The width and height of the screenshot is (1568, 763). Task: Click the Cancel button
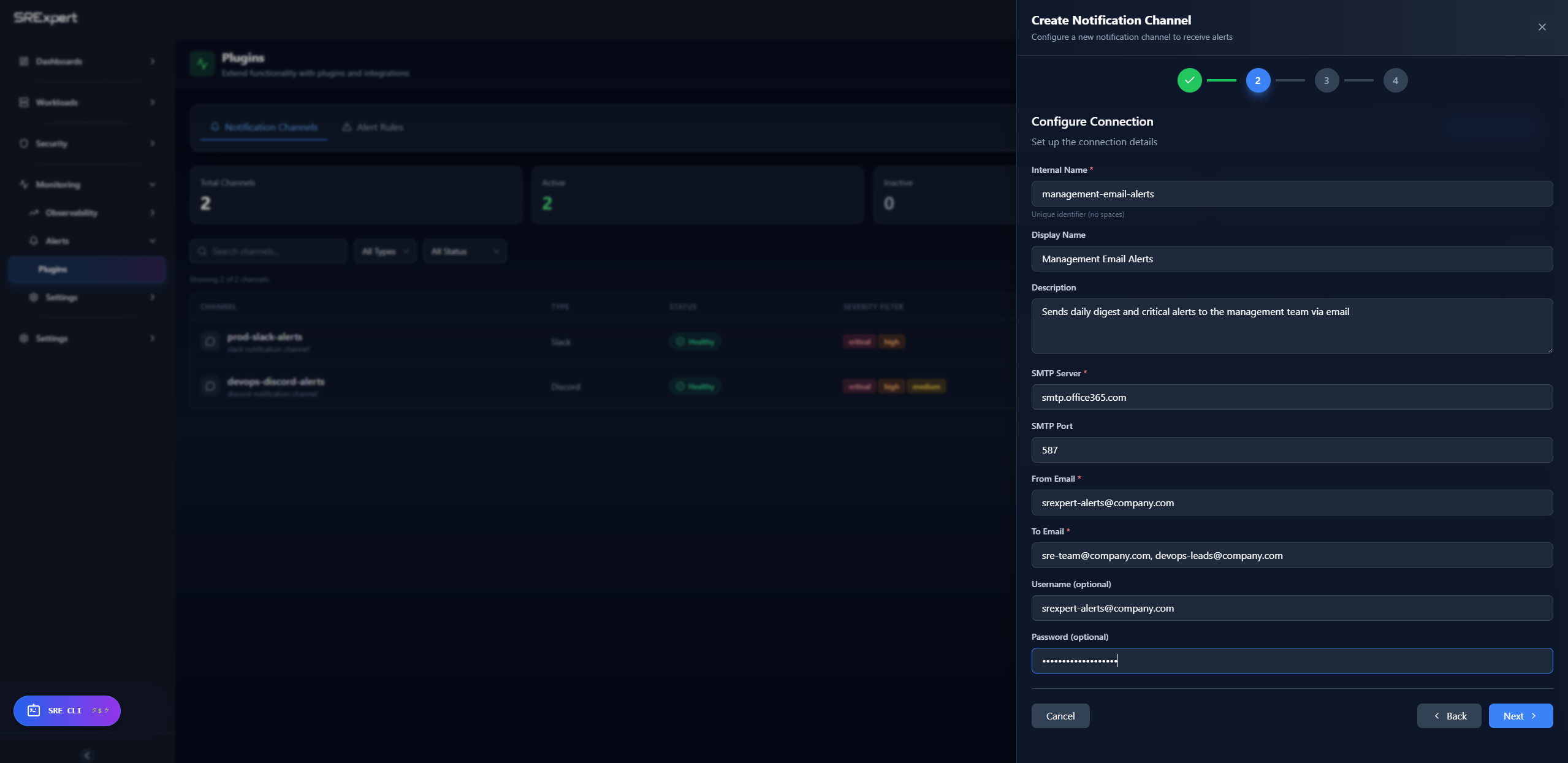1060,716
